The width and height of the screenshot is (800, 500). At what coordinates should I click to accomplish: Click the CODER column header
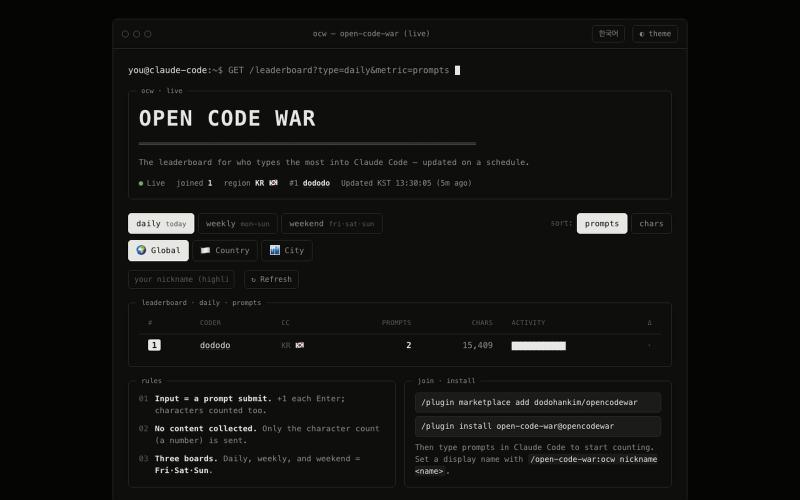click(x=210, y=322)
